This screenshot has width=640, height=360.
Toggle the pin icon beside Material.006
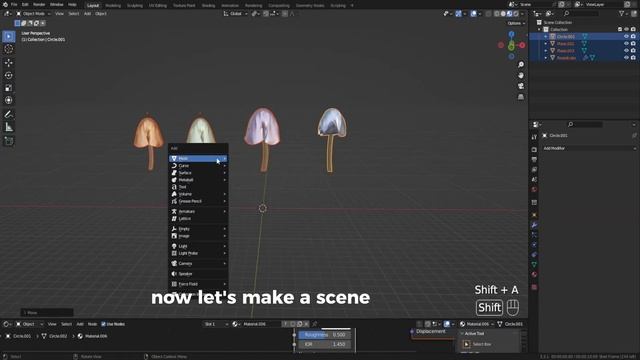pos(315,324)
